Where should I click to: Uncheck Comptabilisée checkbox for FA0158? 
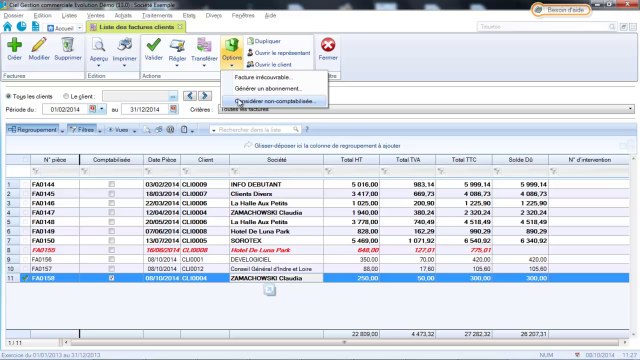[x=111, y=278]
